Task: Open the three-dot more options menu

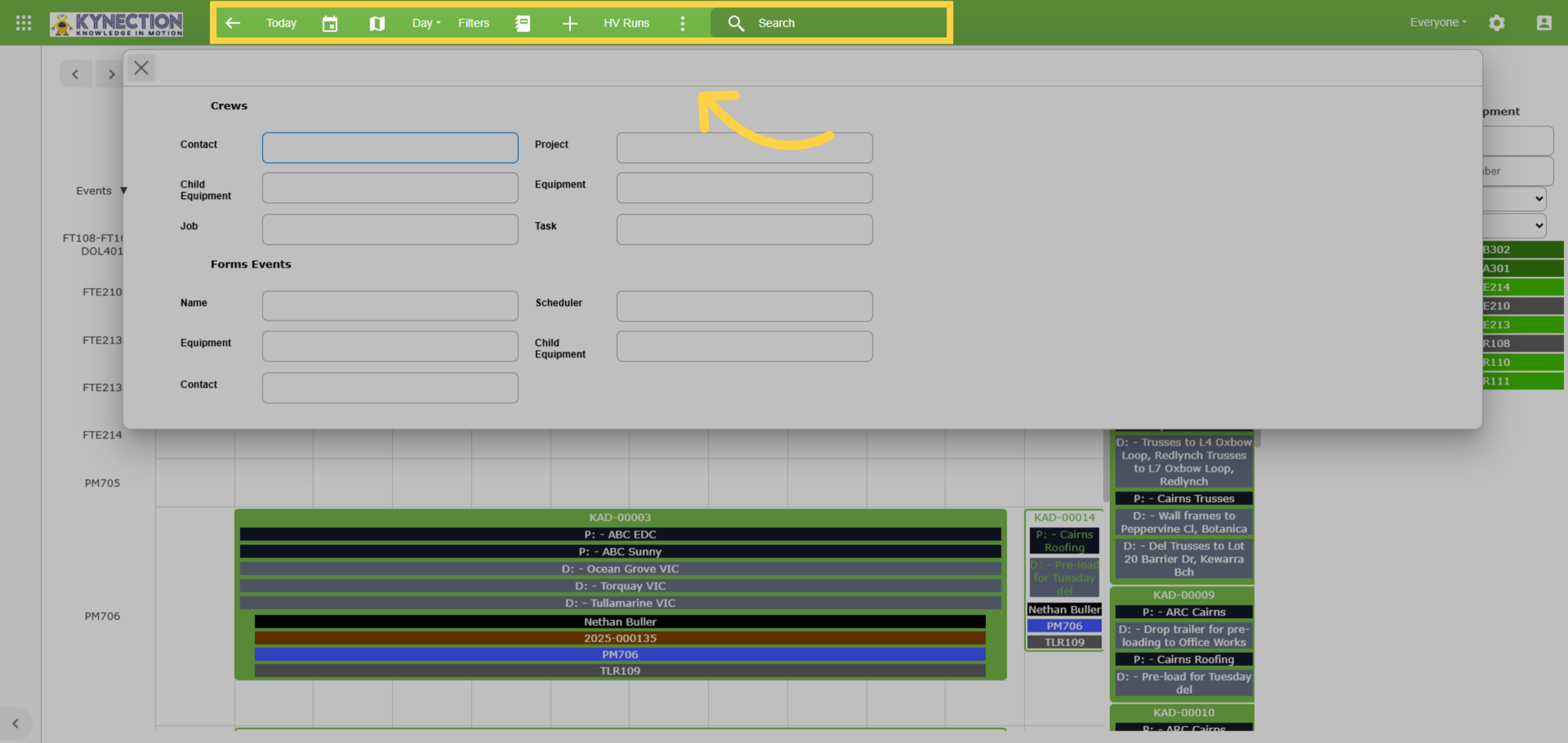Action: (x=683, y=23)
